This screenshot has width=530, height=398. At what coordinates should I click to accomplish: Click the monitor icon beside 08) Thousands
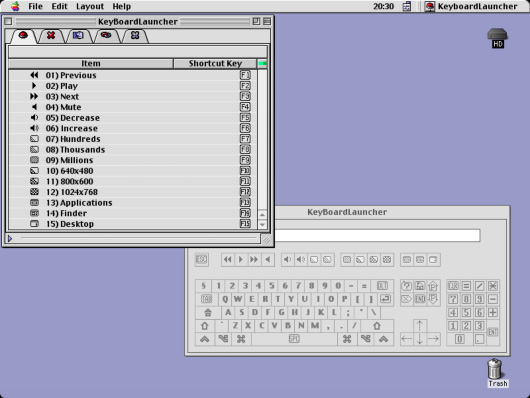(34, 149)
